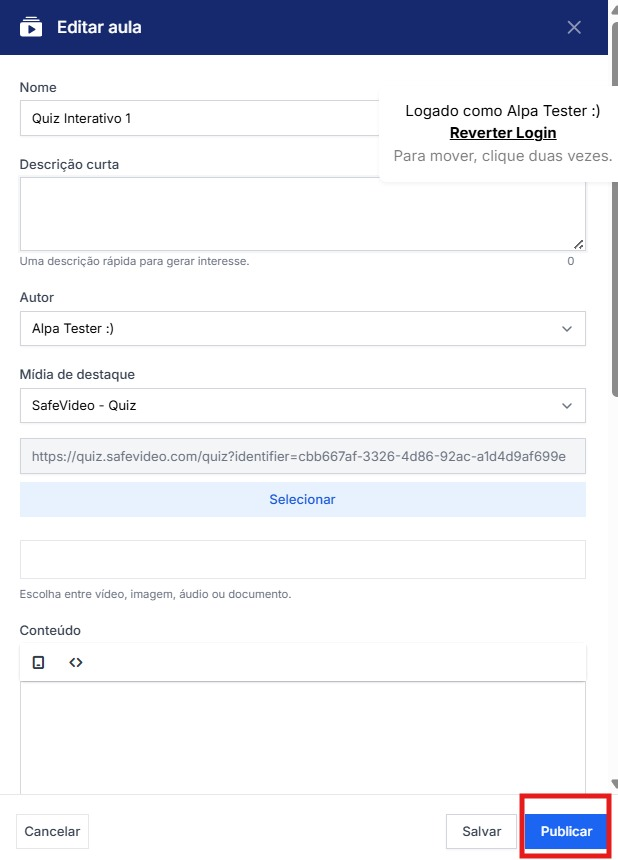Click the Autor dropdown chevron arrow
This screenshot has height=860, width=618.
click(x=567, y=328)
